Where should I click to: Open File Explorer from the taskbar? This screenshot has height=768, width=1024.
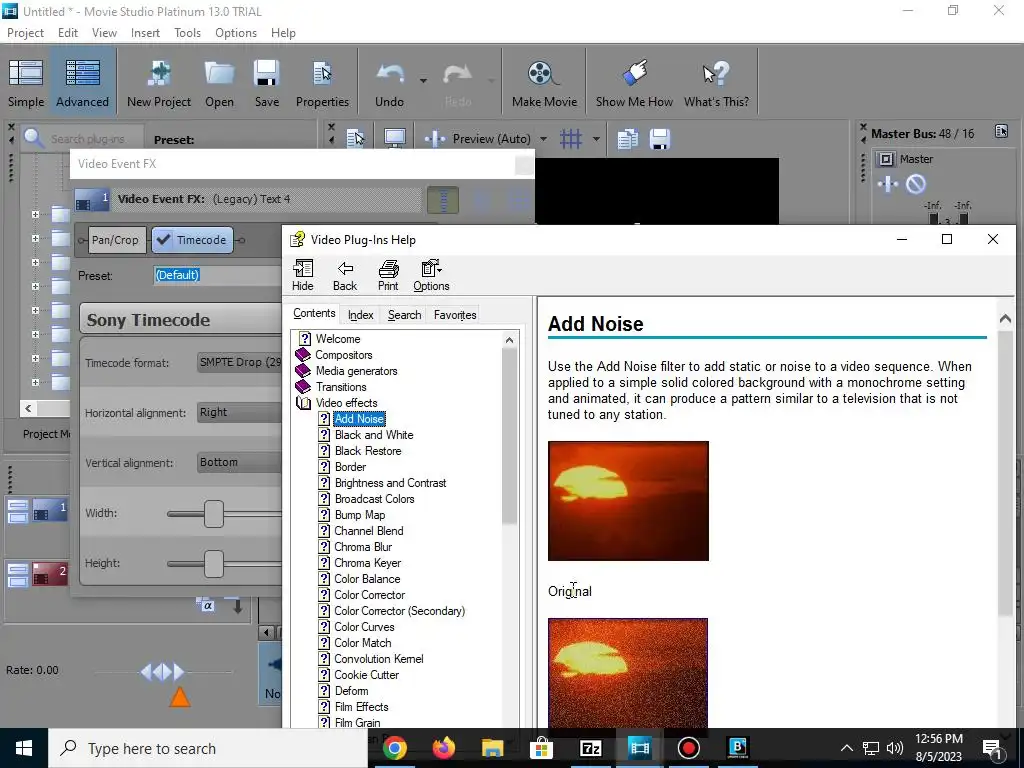tap(492, 748)
